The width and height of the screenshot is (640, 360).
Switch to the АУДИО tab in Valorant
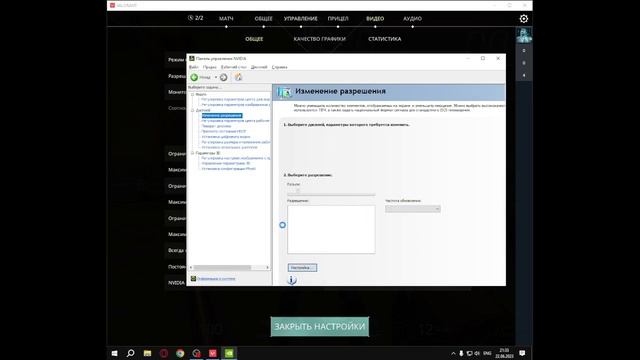[x=413, y=19]
